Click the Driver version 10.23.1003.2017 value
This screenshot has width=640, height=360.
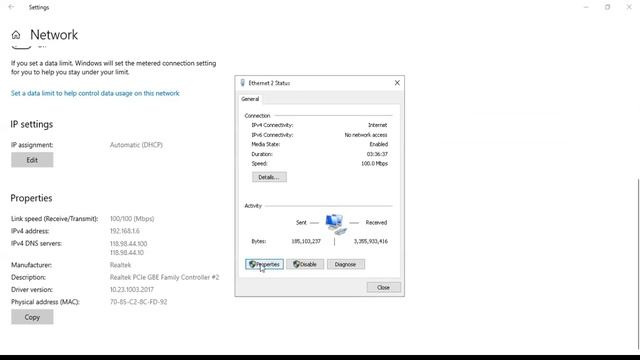click(x=131, y=290)
